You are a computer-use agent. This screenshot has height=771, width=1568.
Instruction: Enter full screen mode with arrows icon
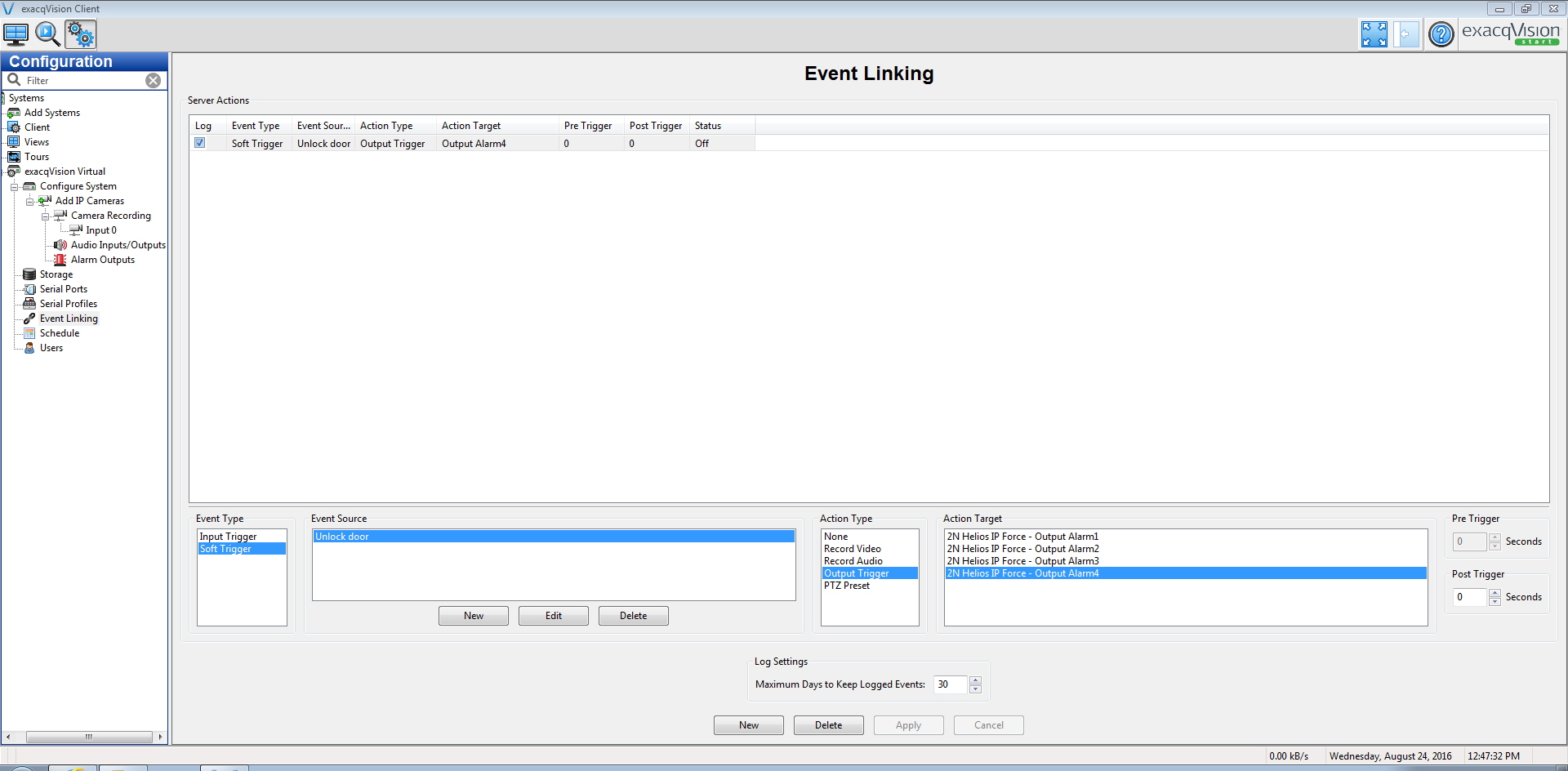tap(1374, 34)
